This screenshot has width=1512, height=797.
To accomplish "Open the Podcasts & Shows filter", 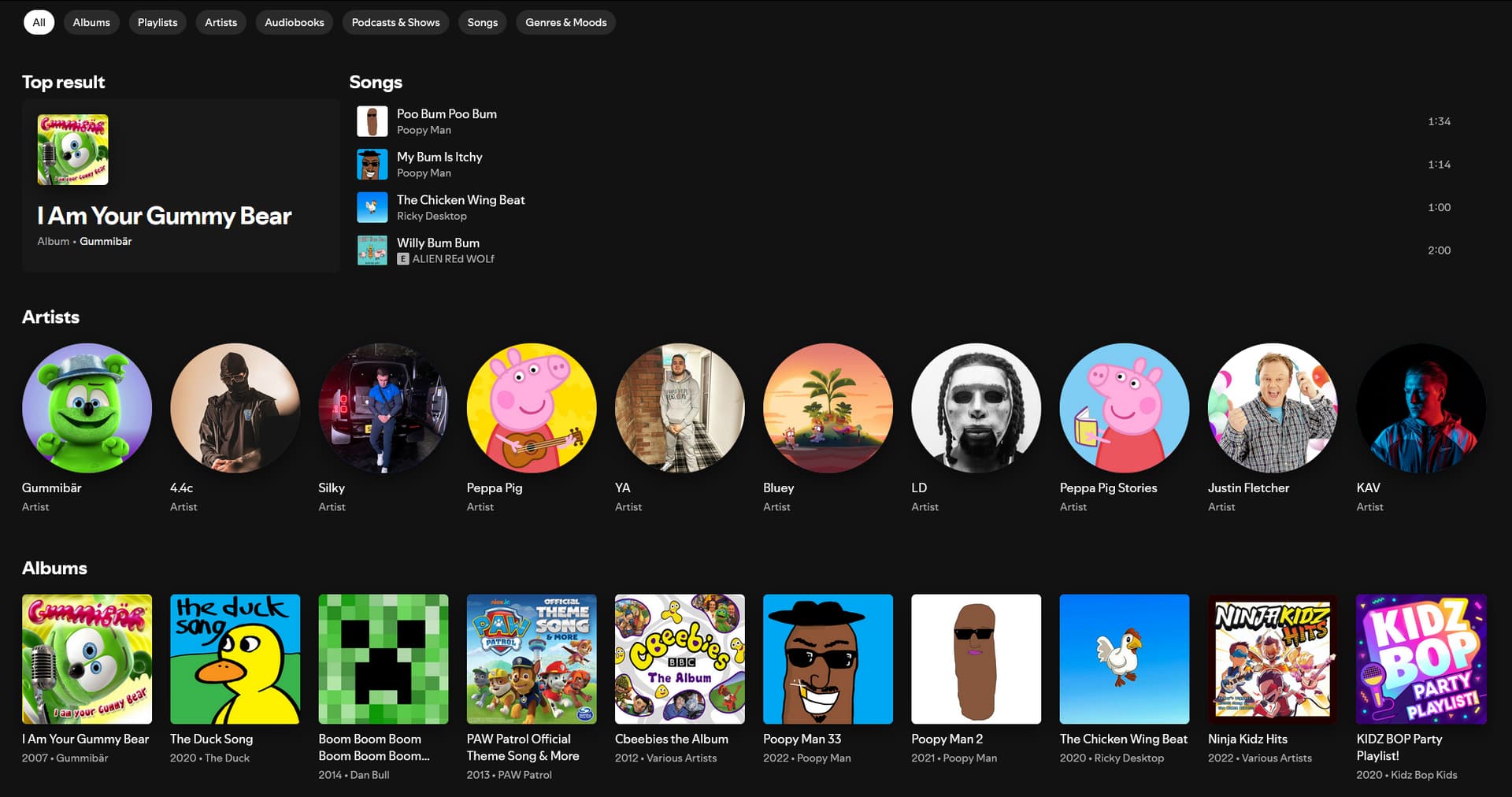I will [395, 22].
